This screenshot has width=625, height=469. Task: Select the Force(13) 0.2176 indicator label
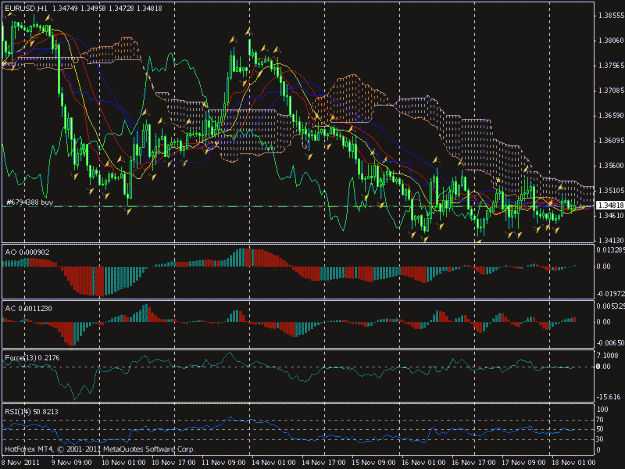(32, 358)
